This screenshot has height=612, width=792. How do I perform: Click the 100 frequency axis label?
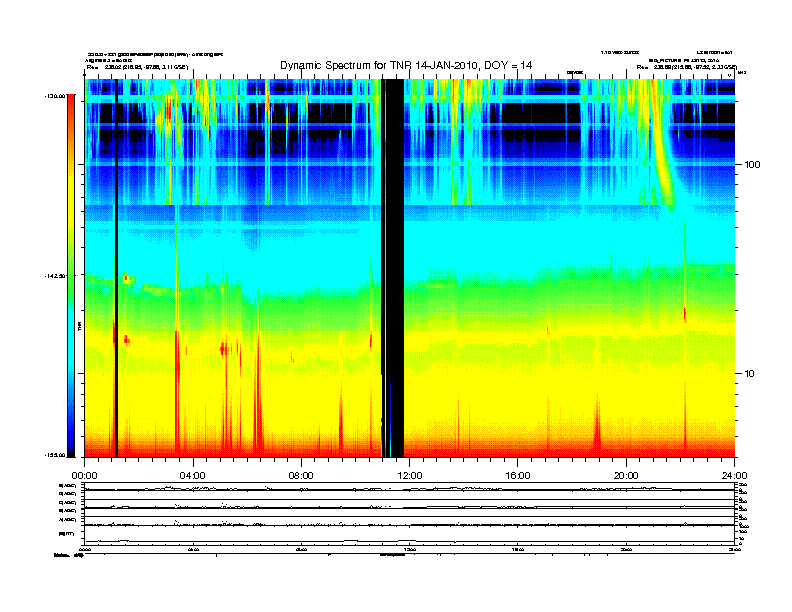752,165
